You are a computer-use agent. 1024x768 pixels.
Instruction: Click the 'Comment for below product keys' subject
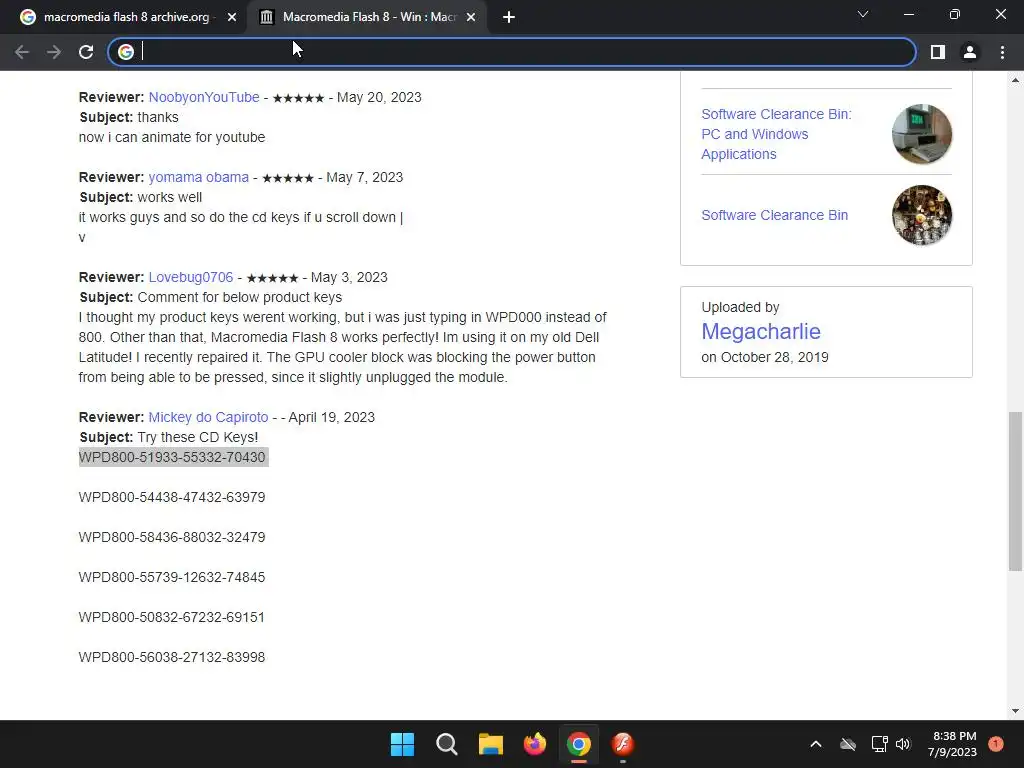pyautogui.click(x=240, y=298)
